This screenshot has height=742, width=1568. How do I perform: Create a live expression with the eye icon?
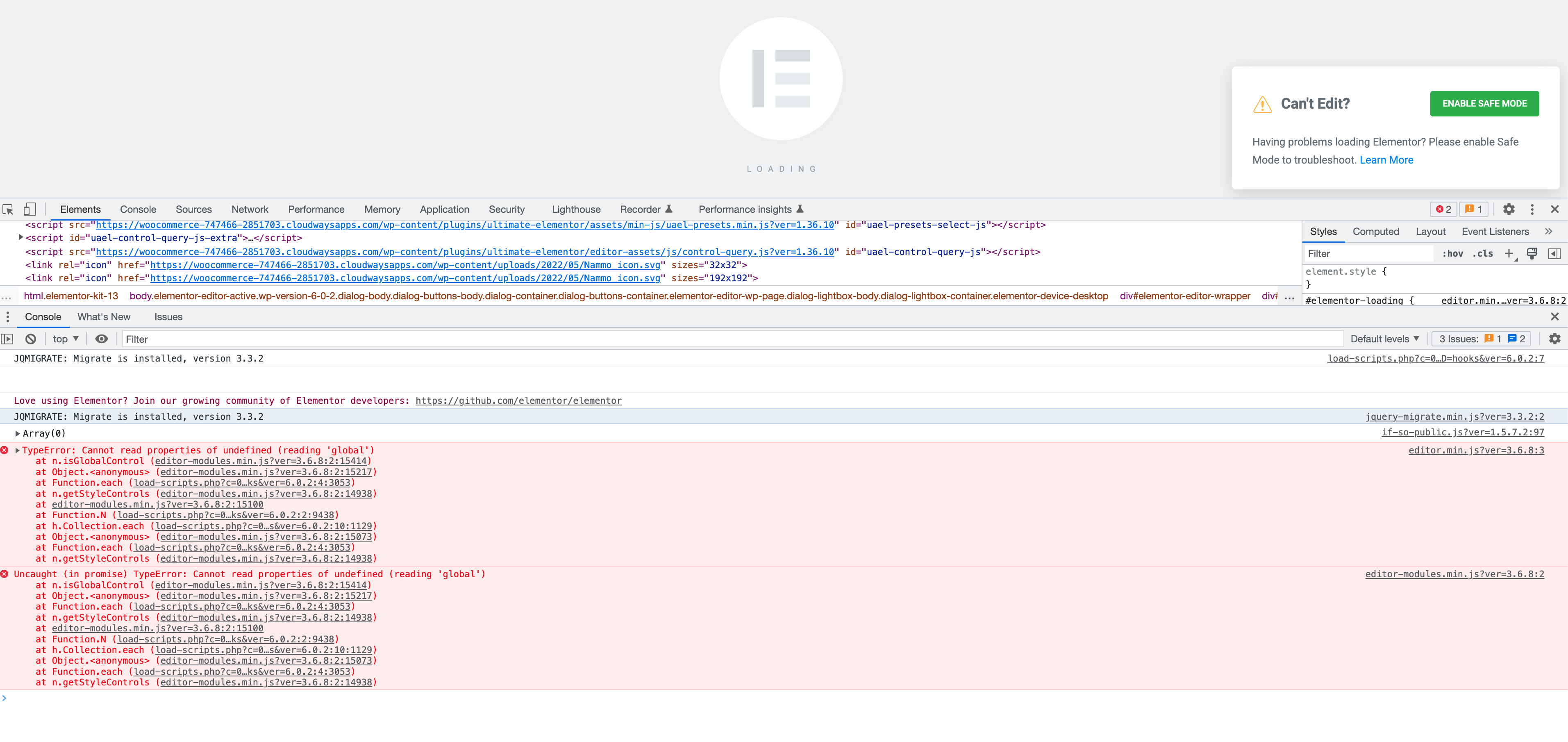click(101, 339)
